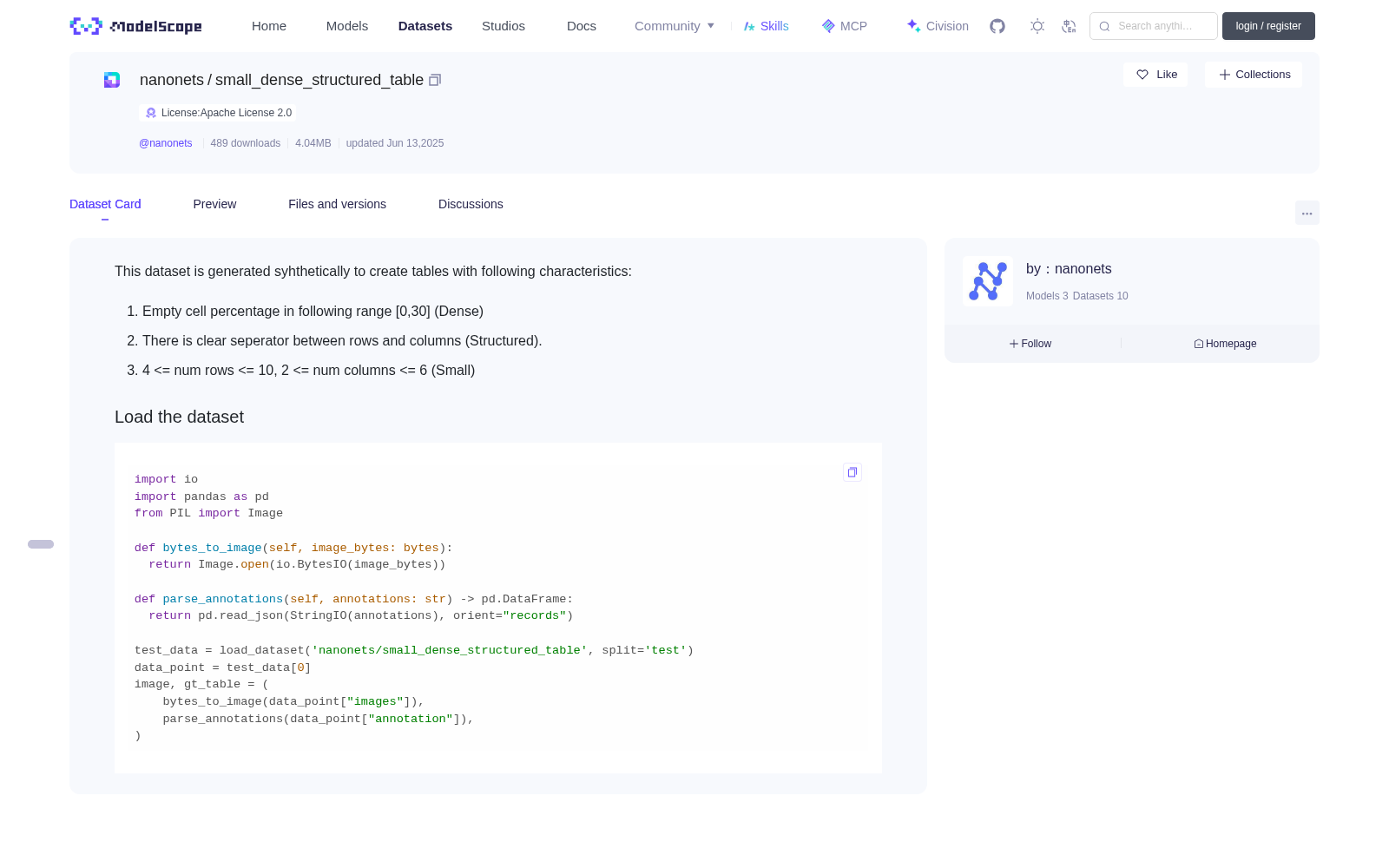The height and width of the screenshot is (868, 1389).
Task: Expand the Community dropdown menu
Action: (x=675, y=26)
